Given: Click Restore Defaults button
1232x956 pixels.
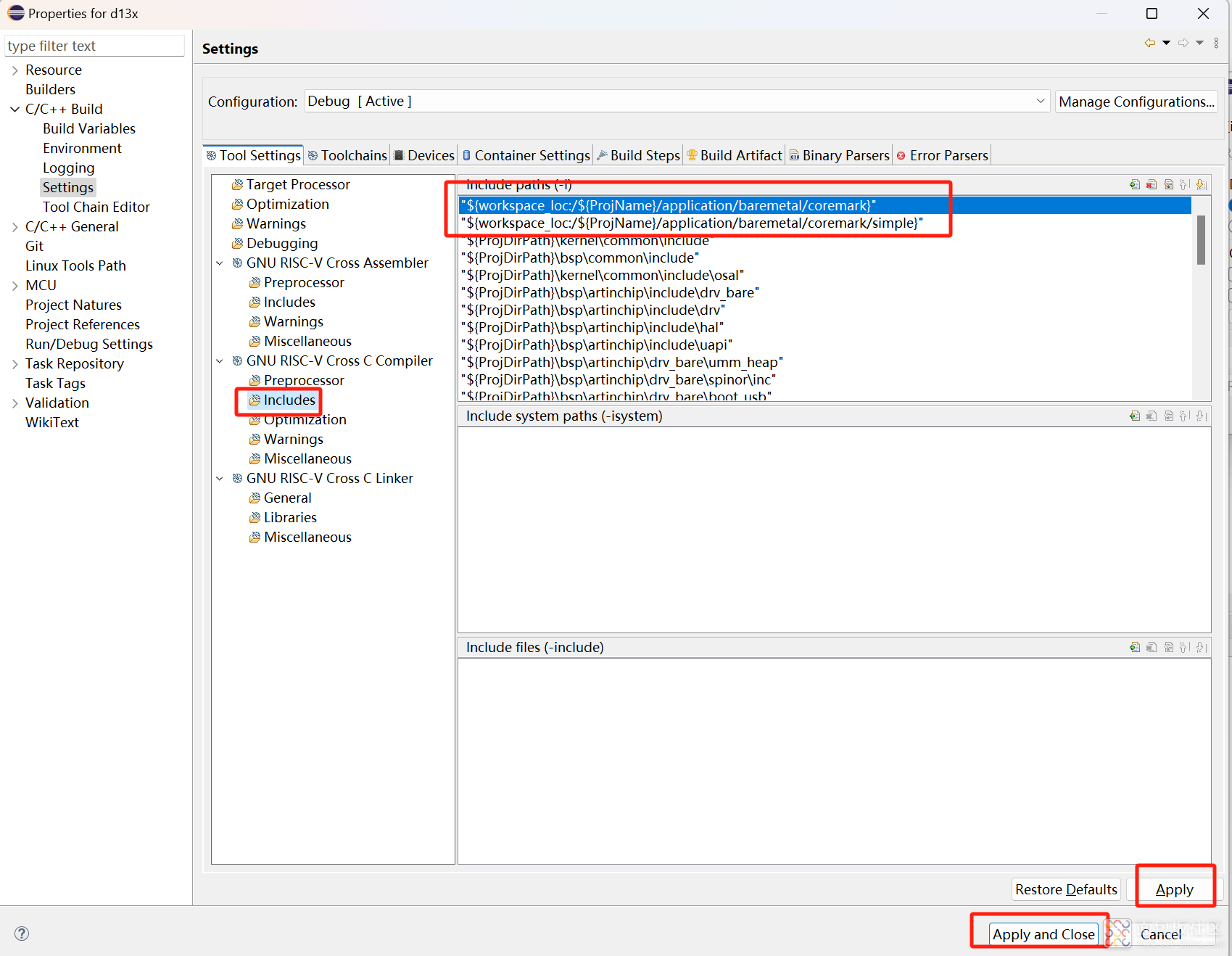Looking at the screenshot, I should click(1066, 889).
